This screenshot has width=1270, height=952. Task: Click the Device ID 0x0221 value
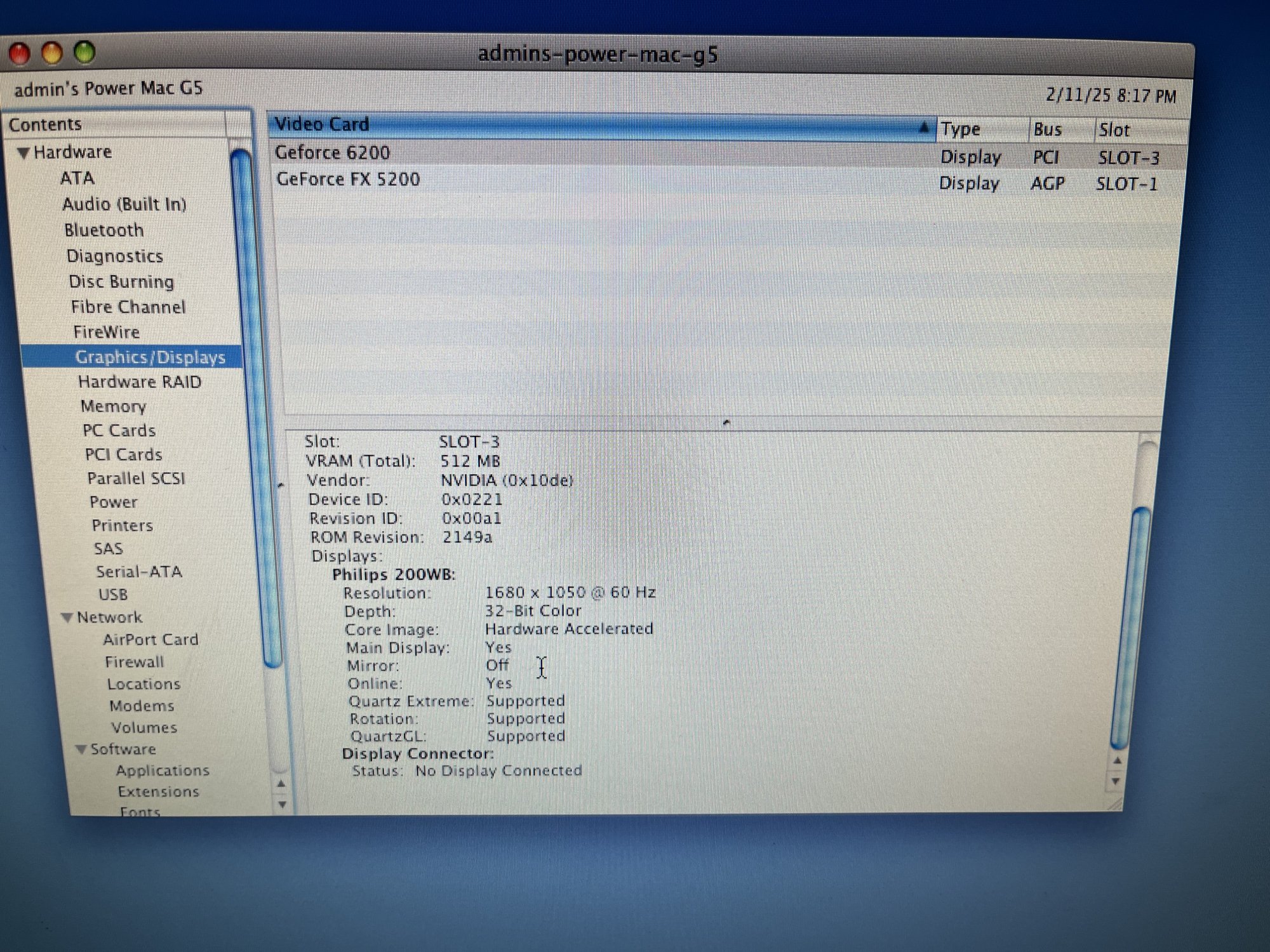click(x=472, y=499)
